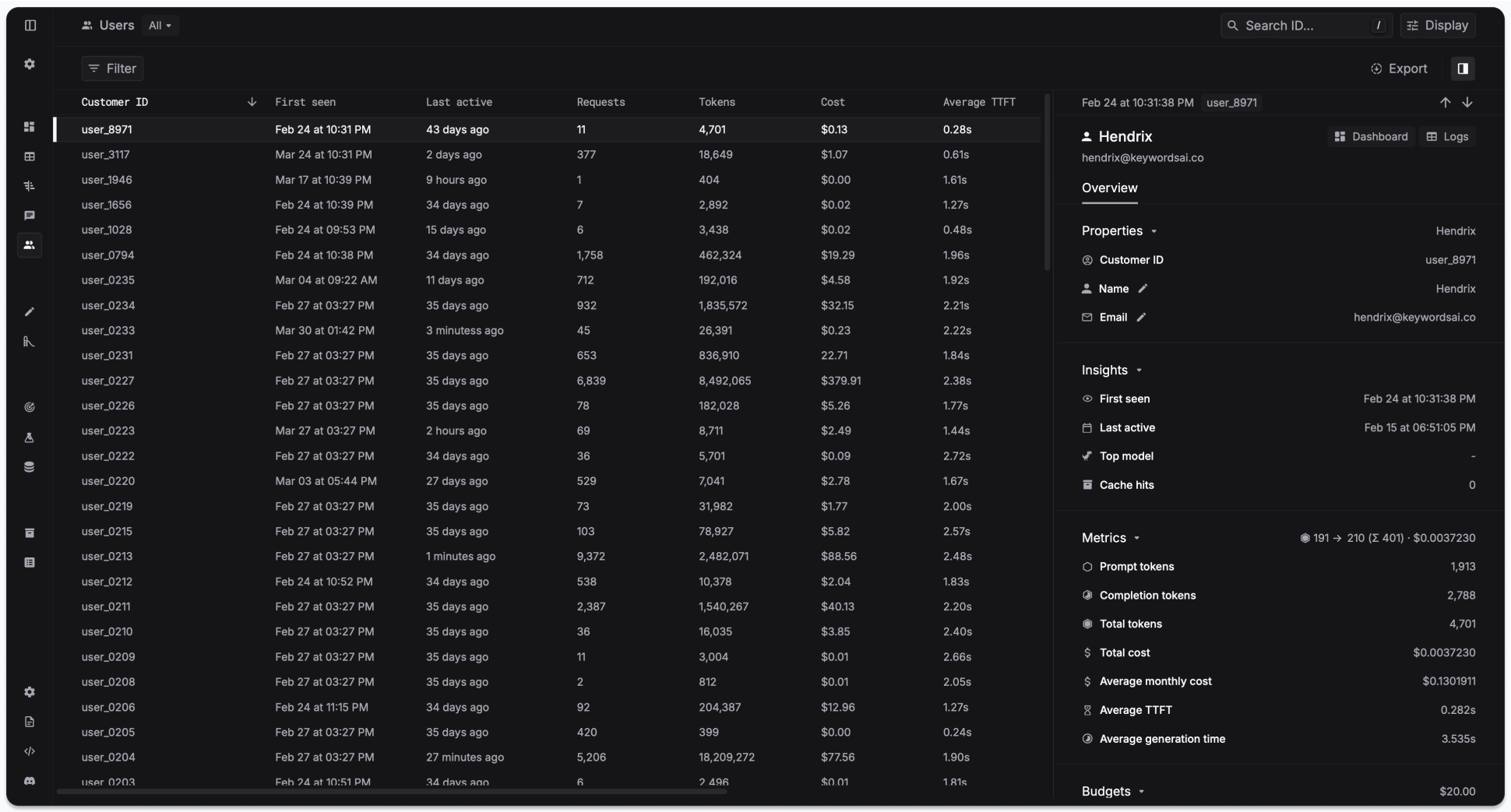Edit the email with the pencil icon
1511x812 pixels.
tap(1142, 317)
